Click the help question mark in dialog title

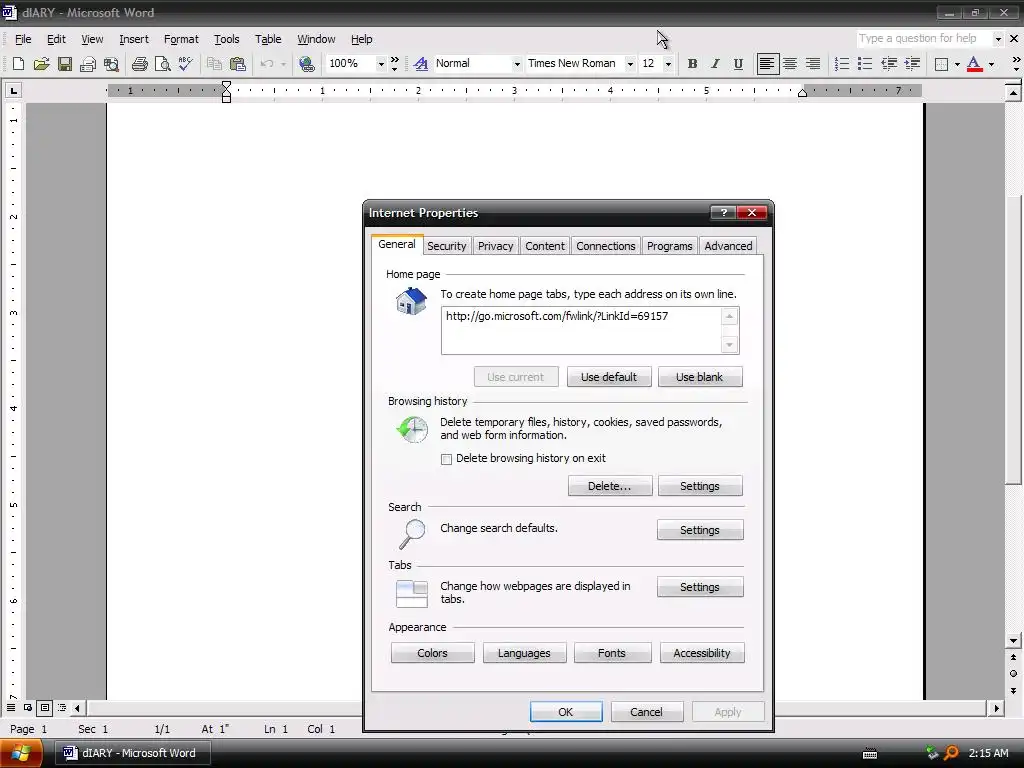click(723, 212)
